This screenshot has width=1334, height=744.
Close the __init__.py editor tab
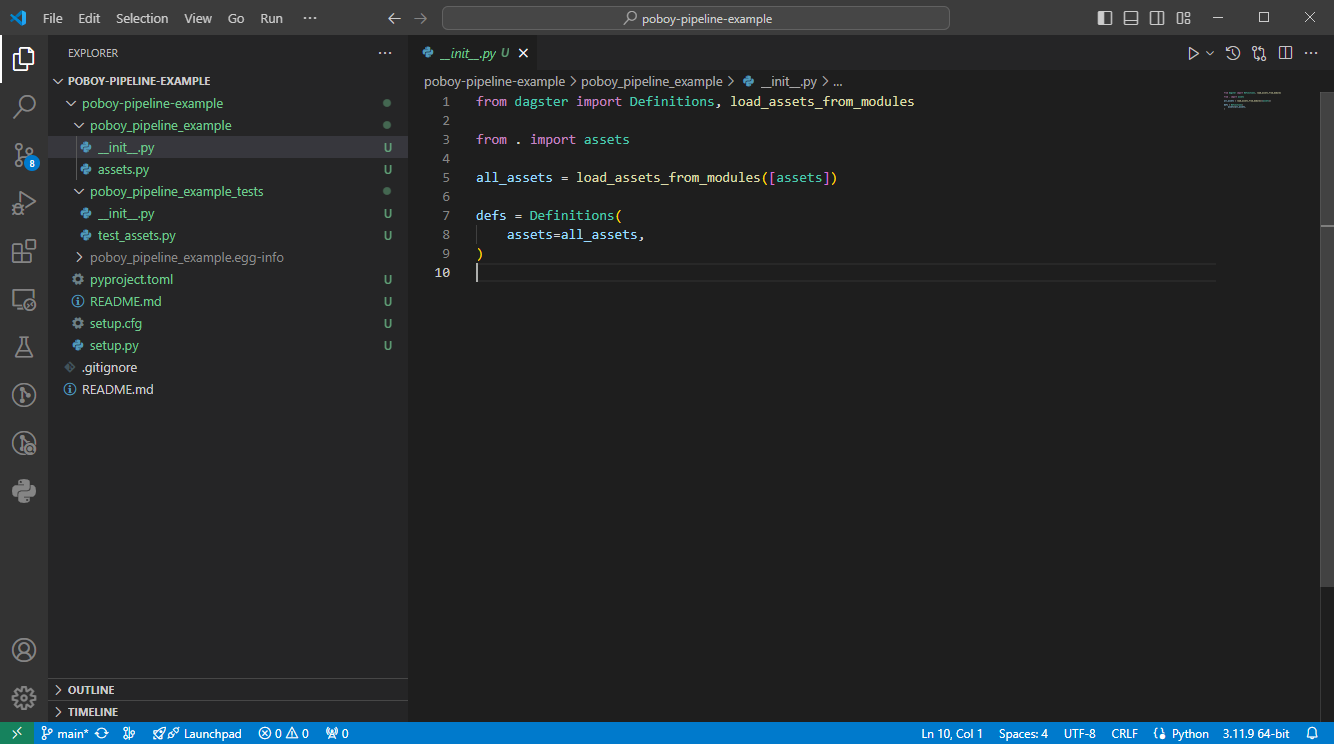[x=523, y=53]
